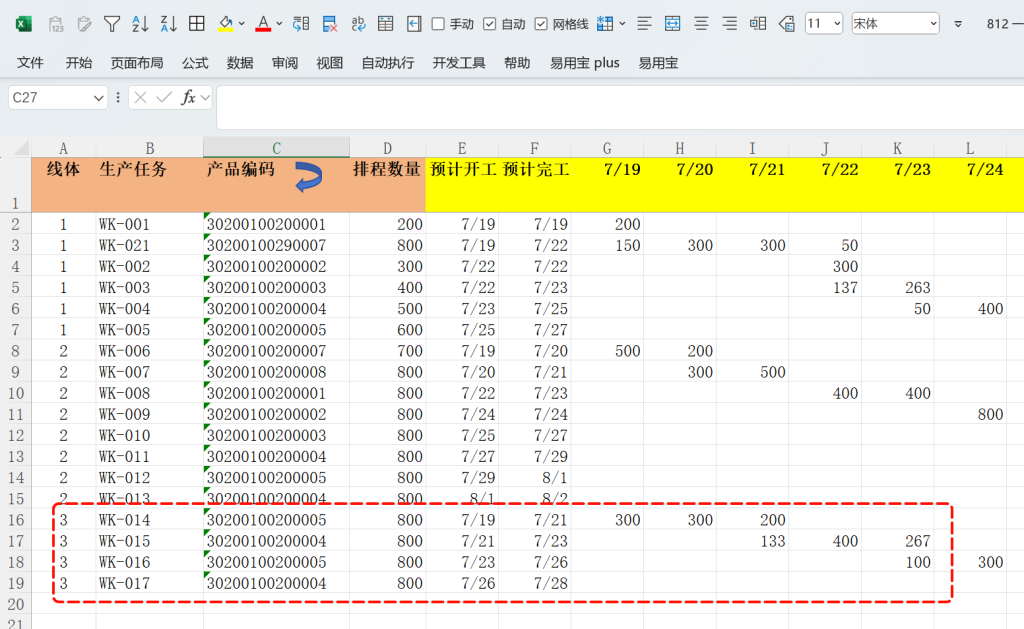Image resolution: width=1024 pixels, height=629 pixels.
Task: Click the cell with value 267
Action: tap(897, 541)
